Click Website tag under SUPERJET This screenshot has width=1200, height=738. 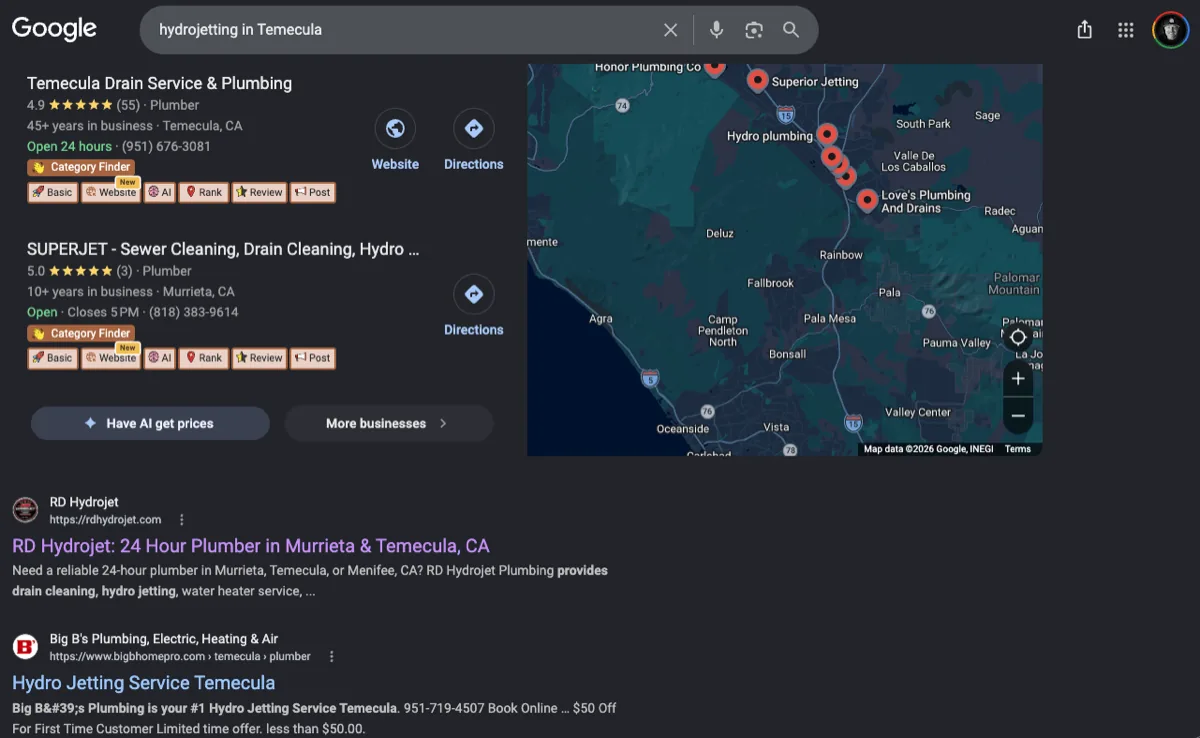coord(110,358)
